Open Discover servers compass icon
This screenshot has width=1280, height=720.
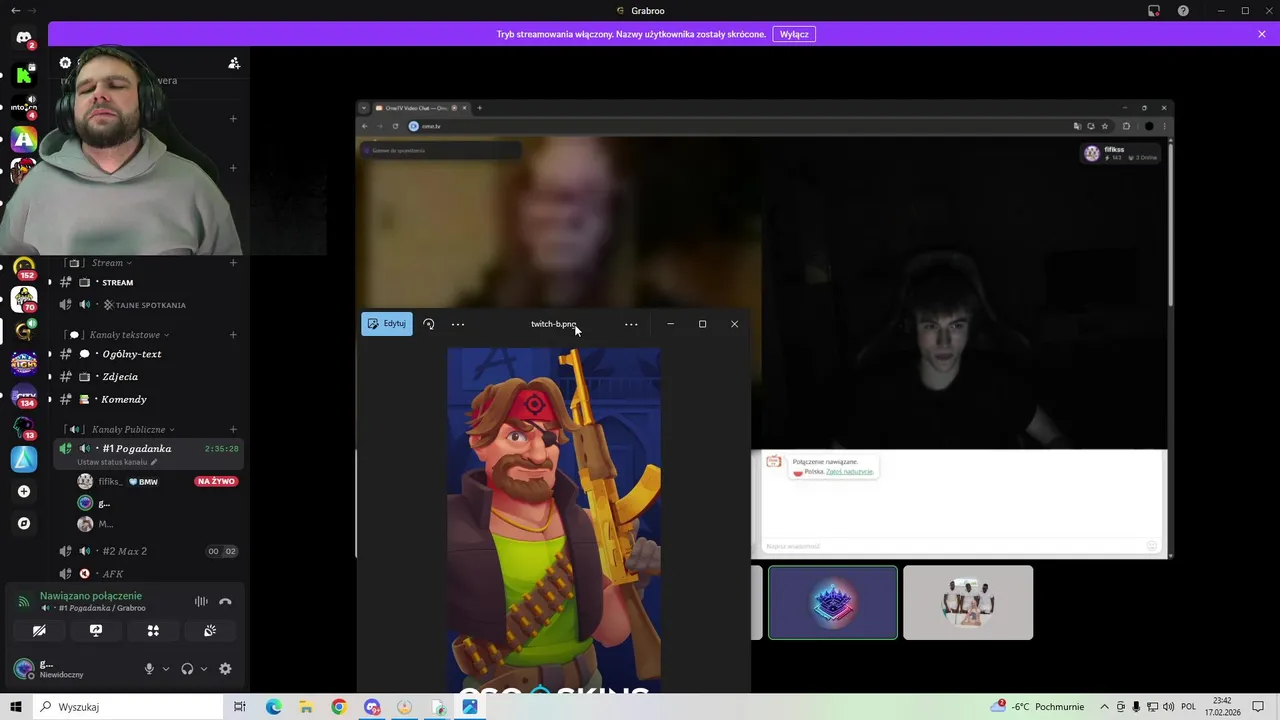24,523
